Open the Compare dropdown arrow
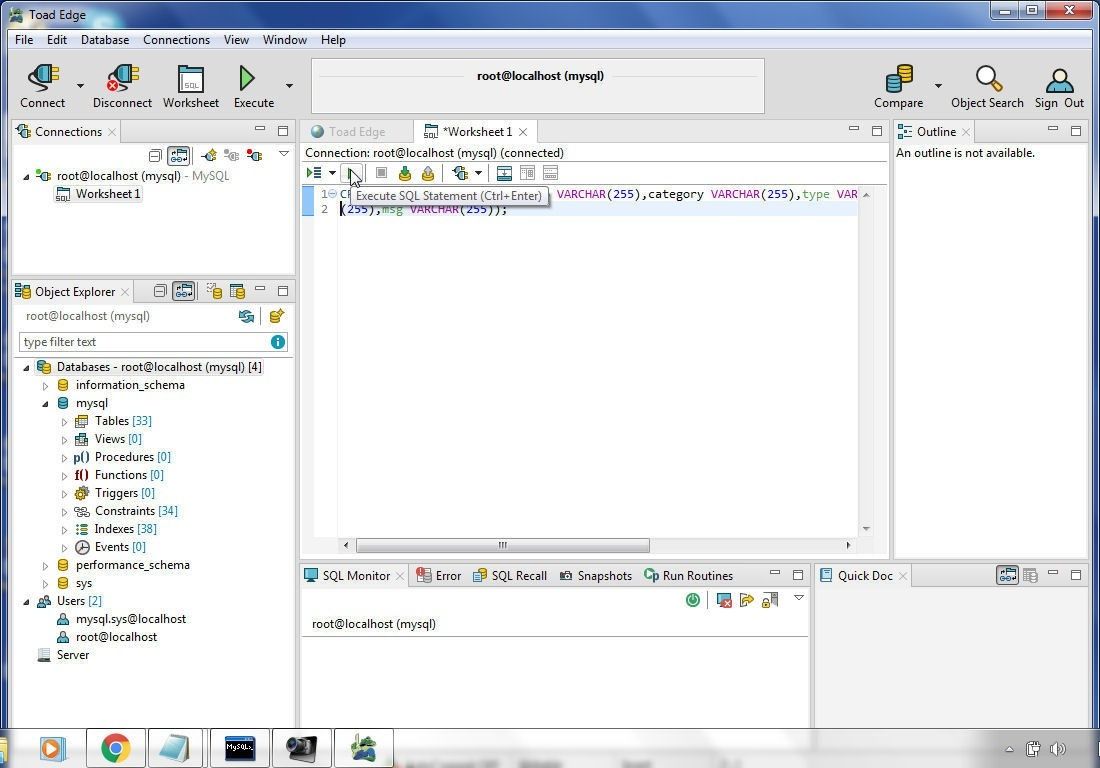This screenshot has height=768, width=1100. (x=938, y=86)
